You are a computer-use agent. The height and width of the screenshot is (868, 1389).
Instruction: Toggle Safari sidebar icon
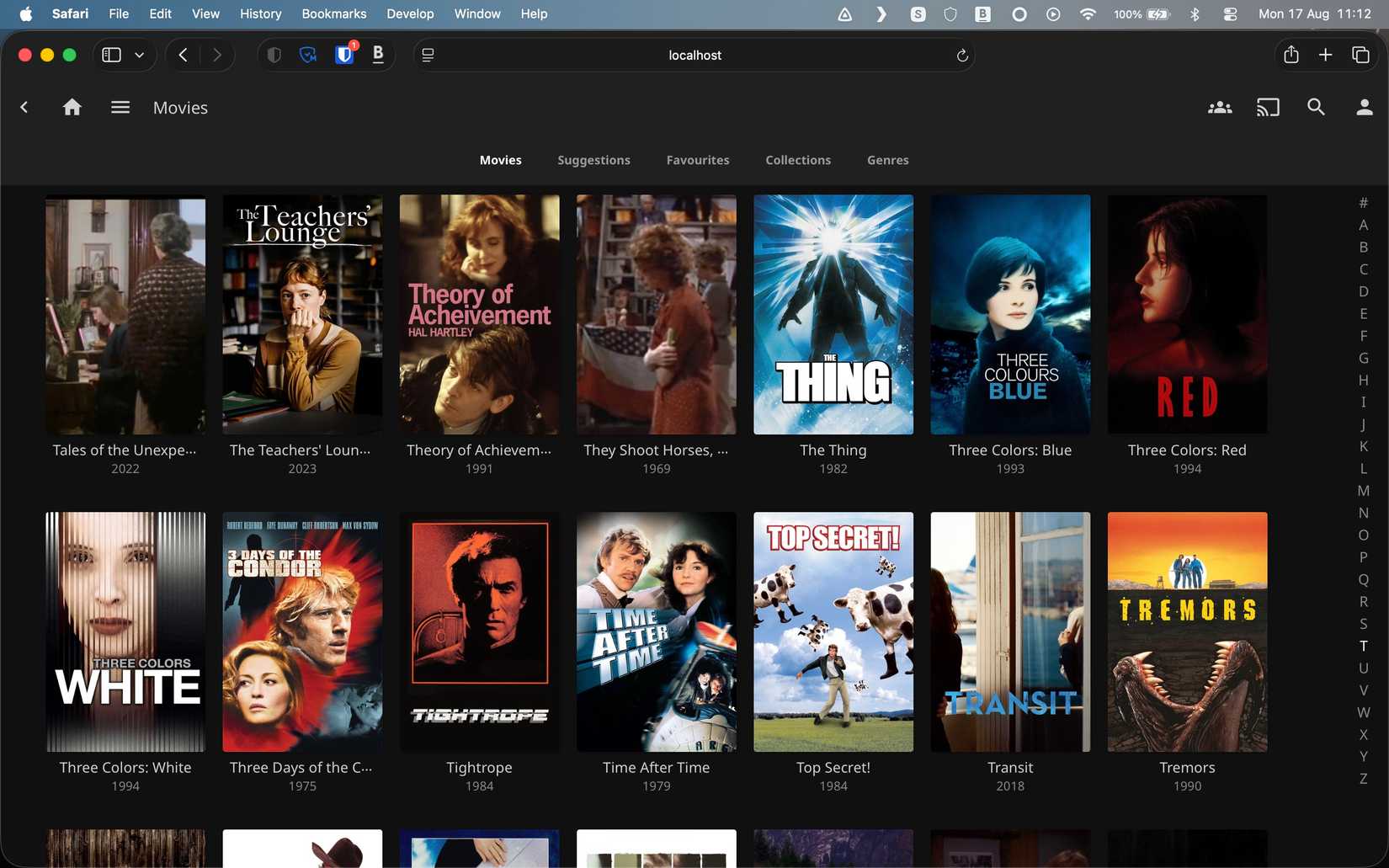tap(111, 55)
